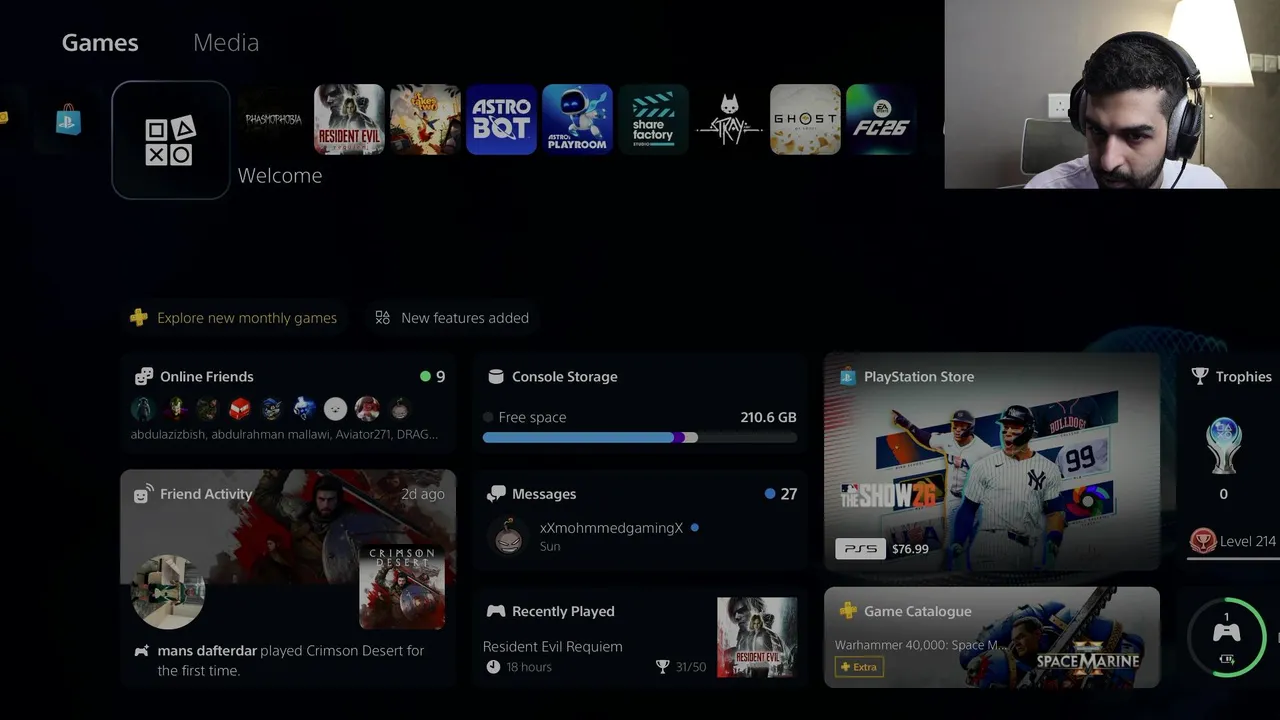Click the PS5 platform badge
Screen dimensions: 1280x720
tap(860, 549)
